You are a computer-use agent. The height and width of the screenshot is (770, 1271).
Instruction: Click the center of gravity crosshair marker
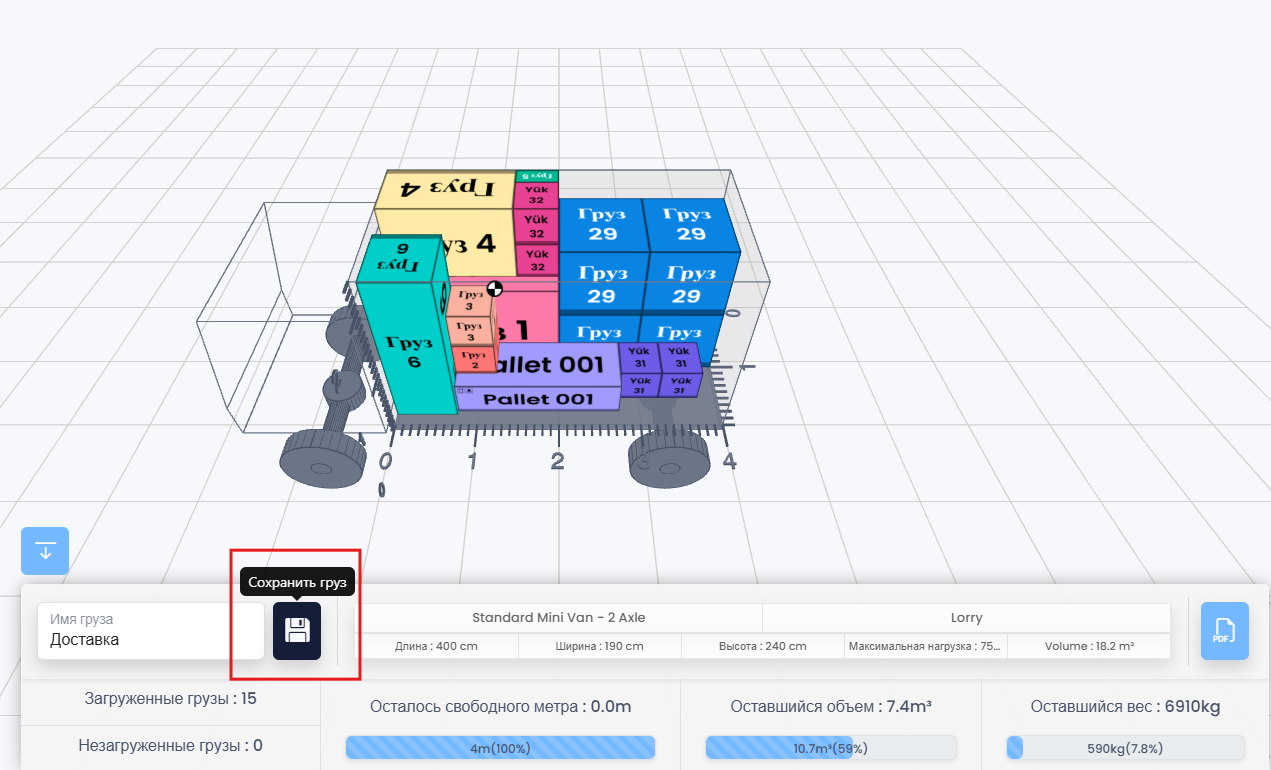pyautogui.click(x=495, y=290)
